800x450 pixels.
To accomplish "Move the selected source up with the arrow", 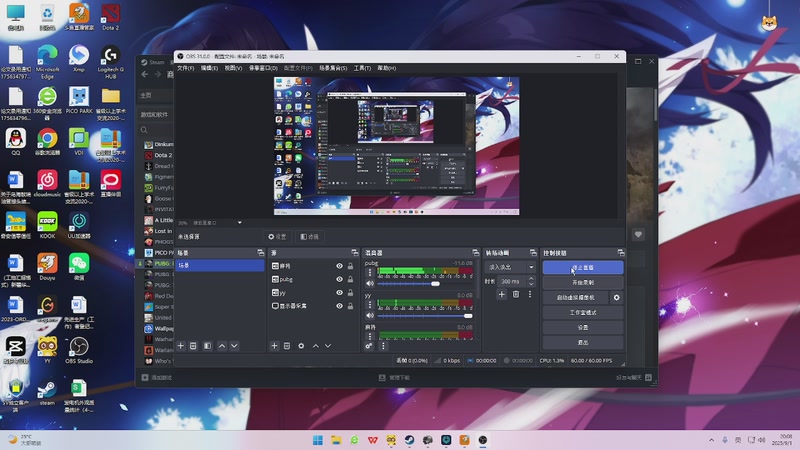I will coord(316,345).
